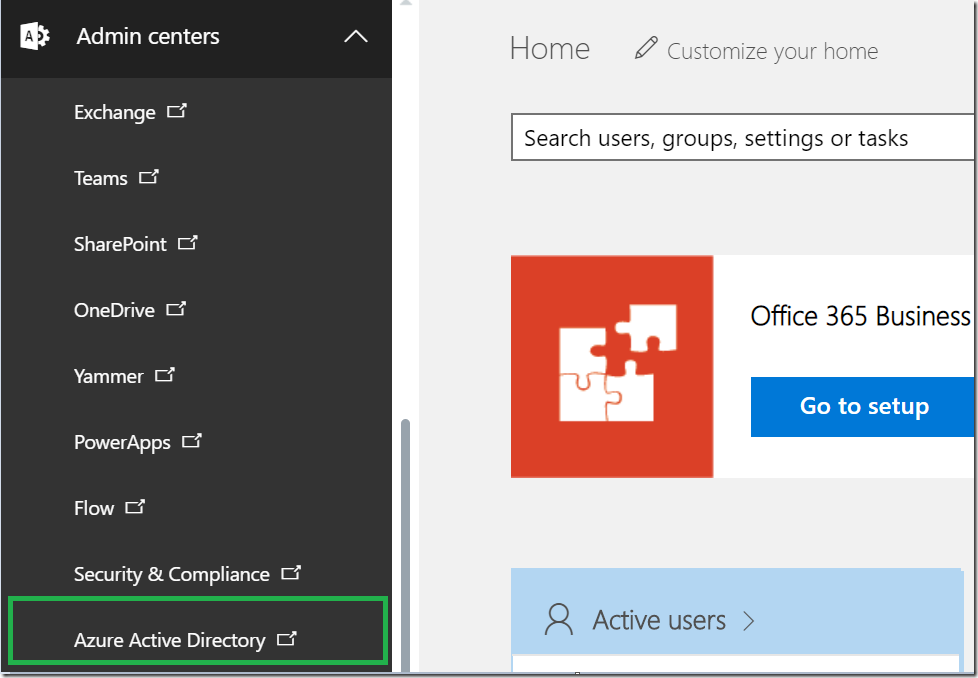Click the Admin centers gear icon
The width and height of the screenshot is (978, 678).
pyautogui.click(x=35, y=37)
